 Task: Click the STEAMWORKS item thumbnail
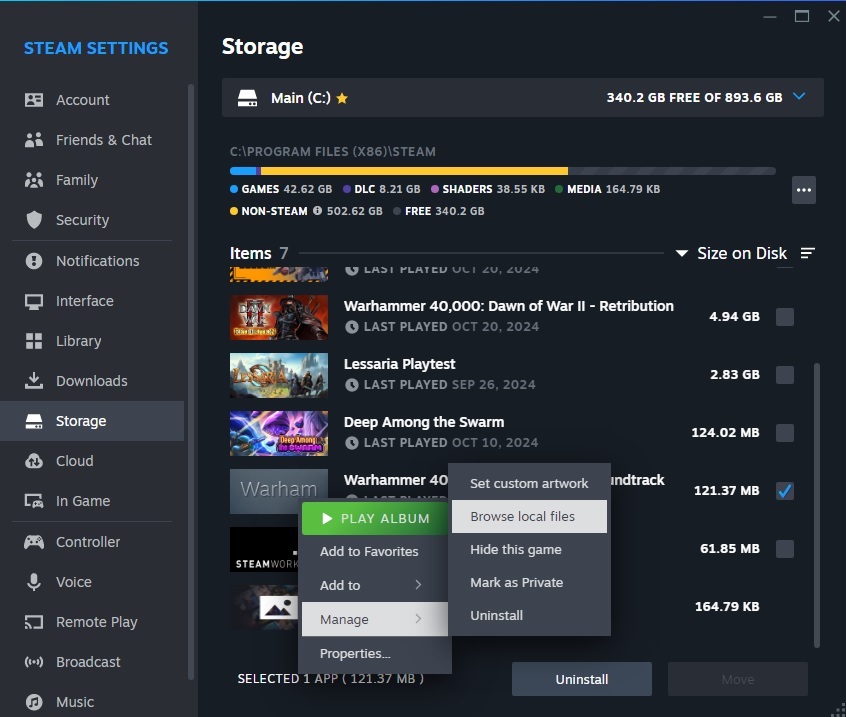264,549
